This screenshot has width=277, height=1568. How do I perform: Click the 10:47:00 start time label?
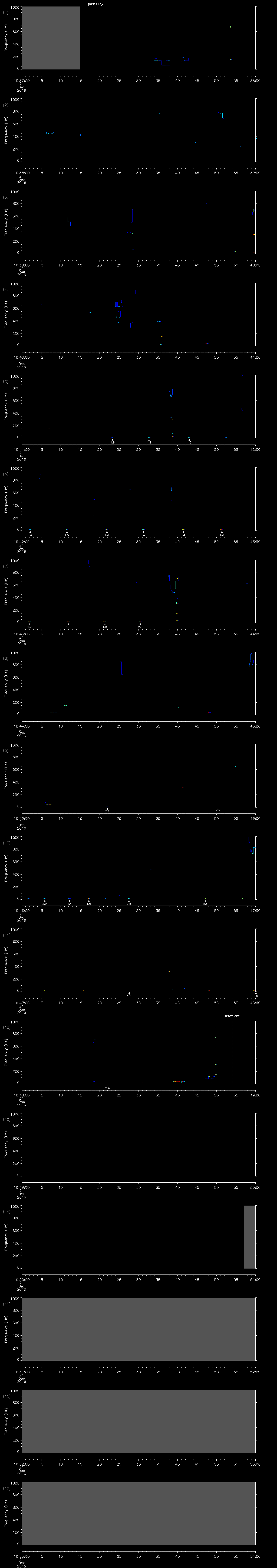click(x=21, y=1003)
